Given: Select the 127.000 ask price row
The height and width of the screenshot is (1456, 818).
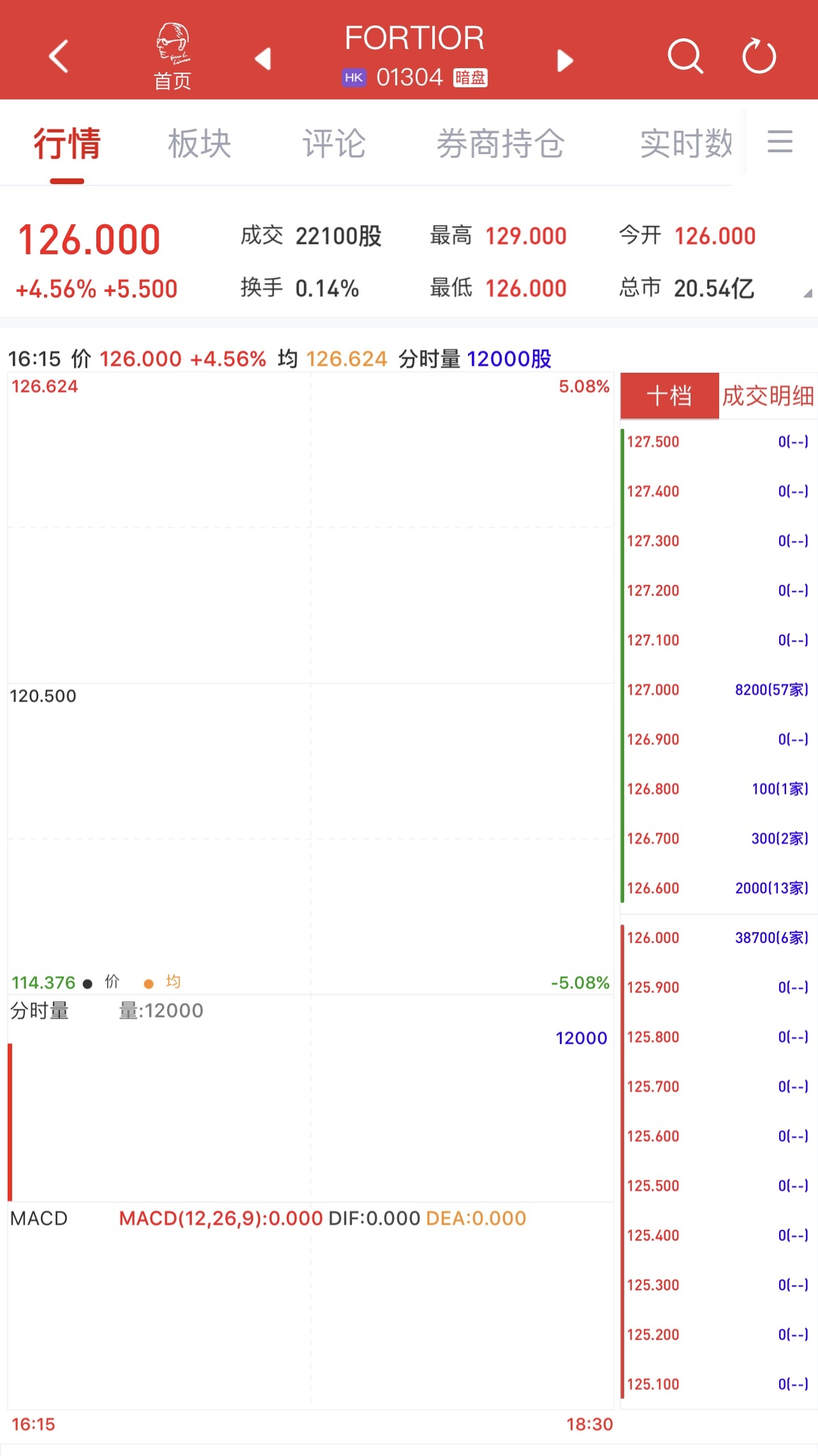Looking at the screenshot, I should click(717, 690).
